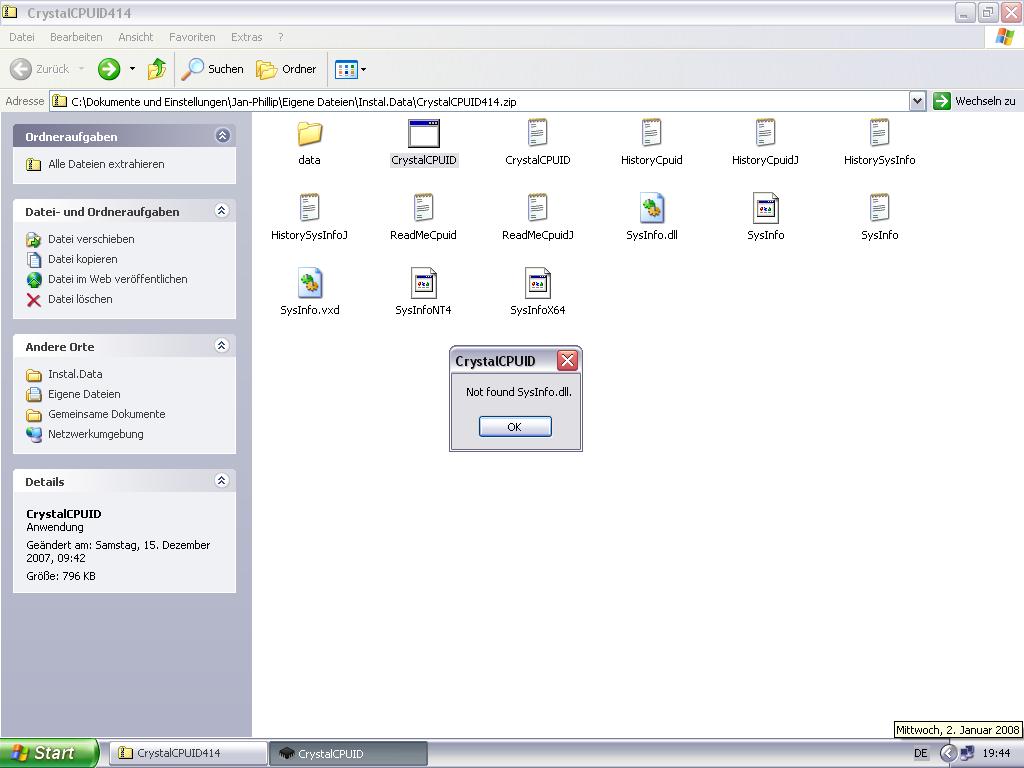Click the DE language indicator
Image resolution: width=1024 pixels, height=768 pixels.
click(x=921, y=753)
